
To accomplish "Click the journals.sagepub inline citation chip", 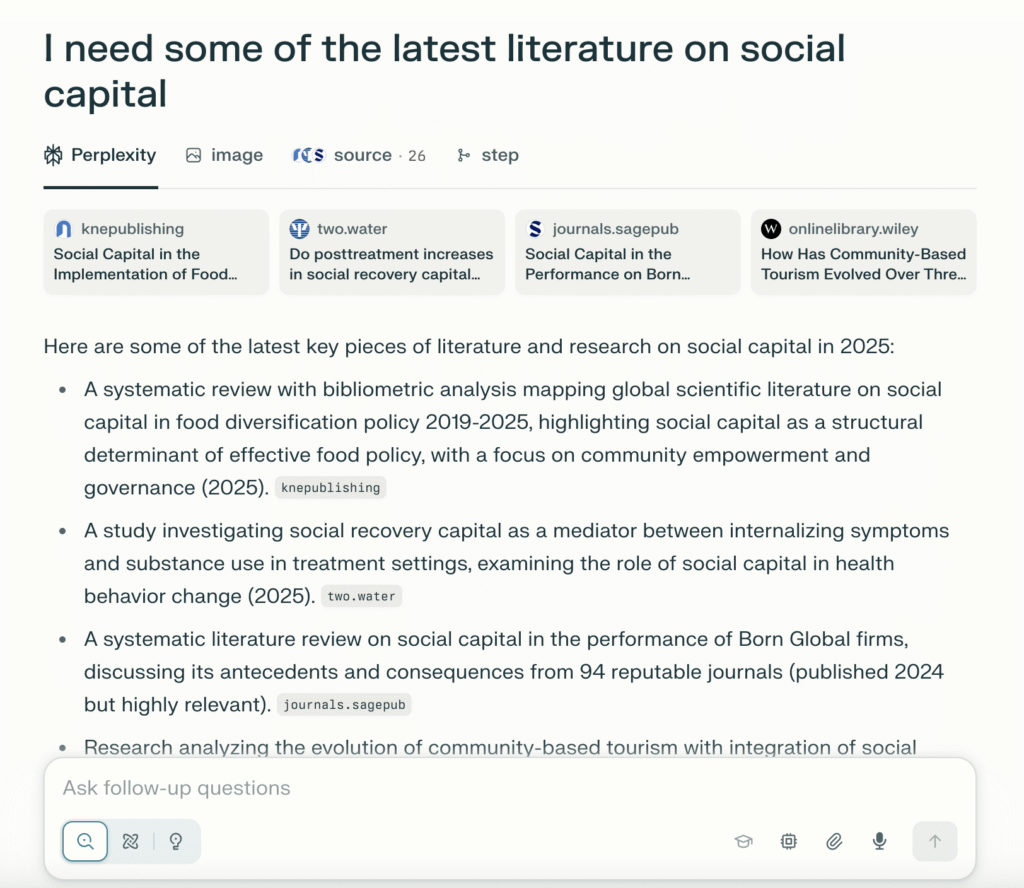I will point(344,705).
